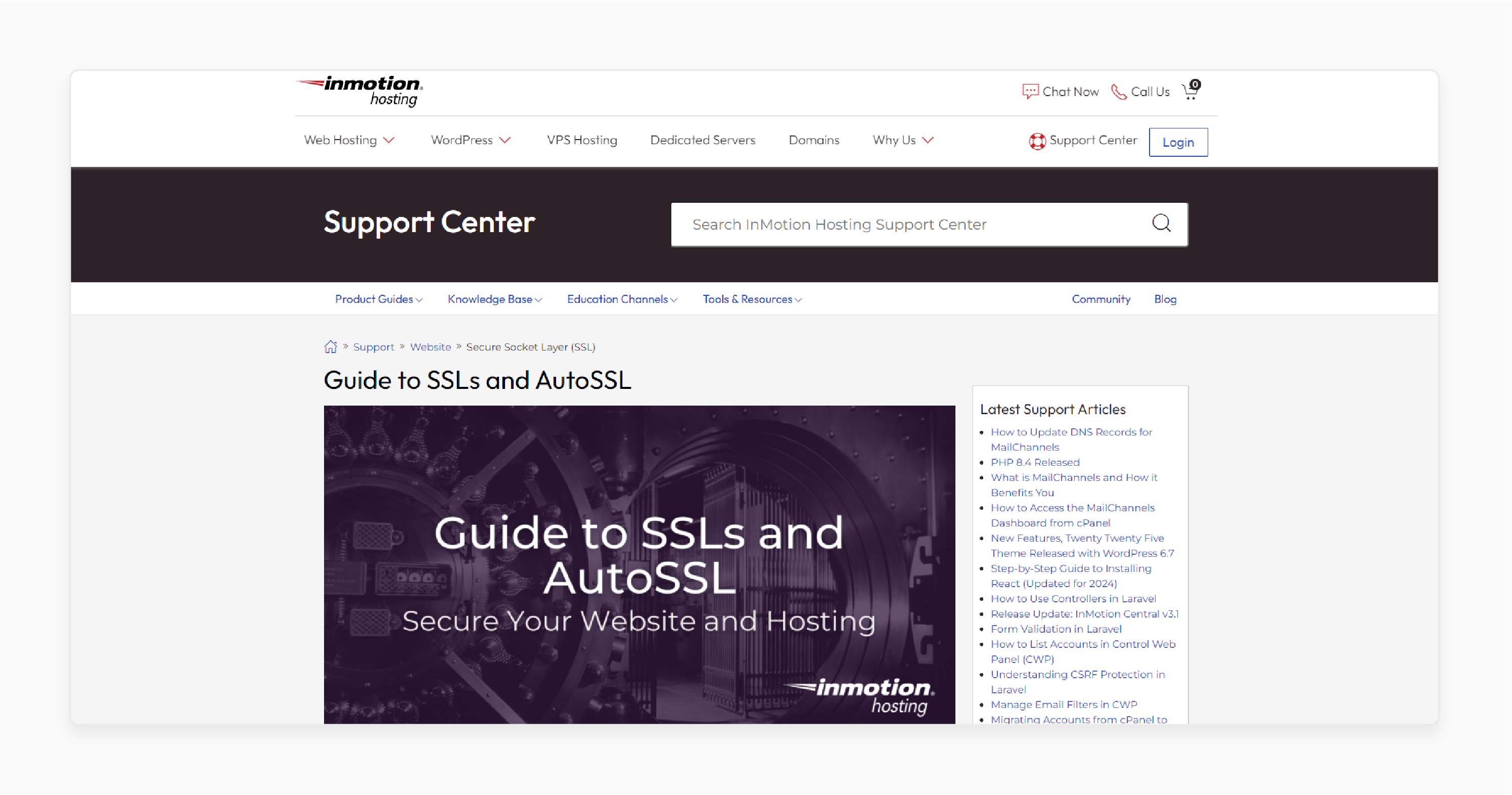
Task: Open the Education Channels dropdown
Action: [622, 299]
